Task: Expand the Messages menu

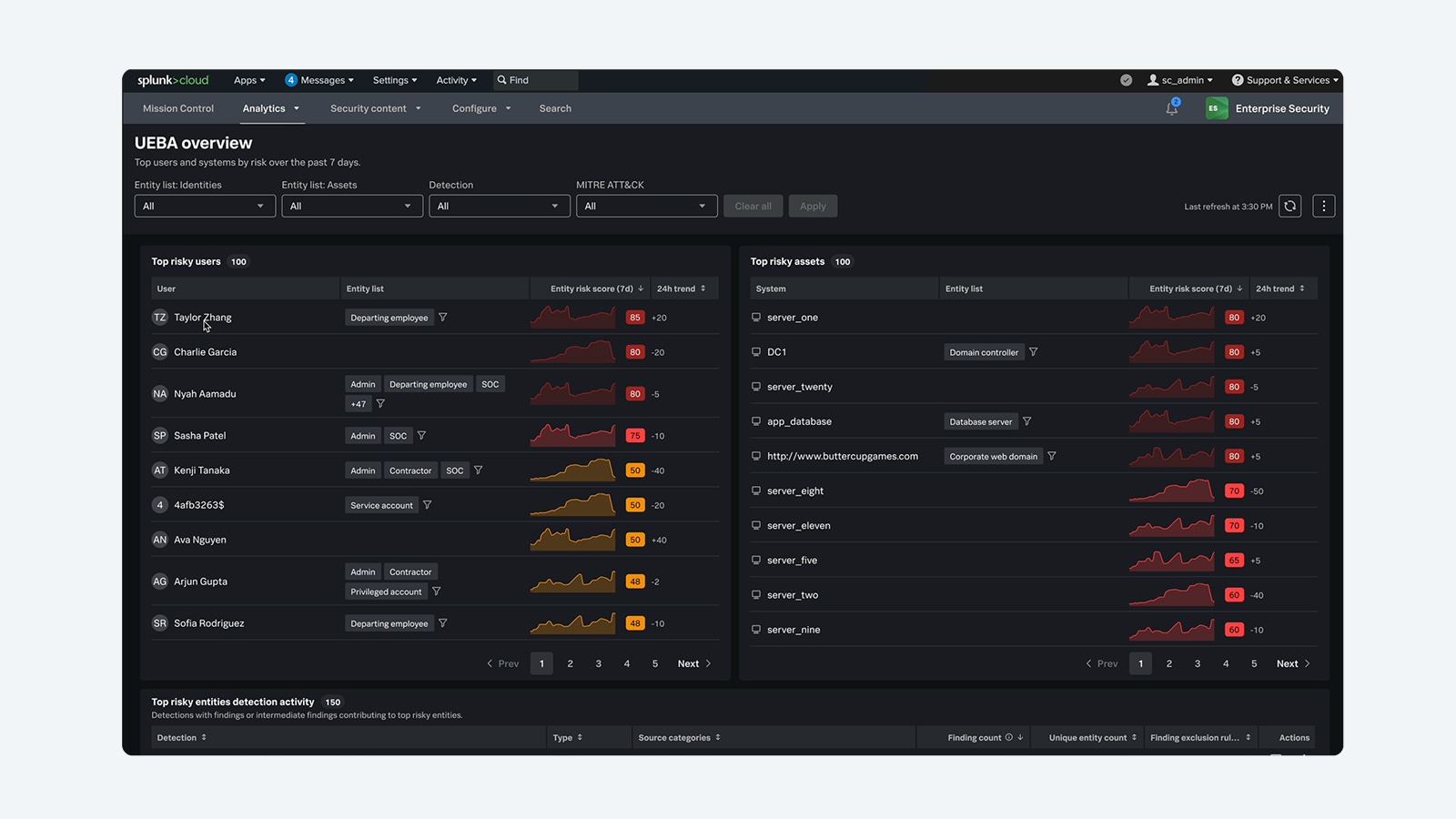Action: pos(319,80)
